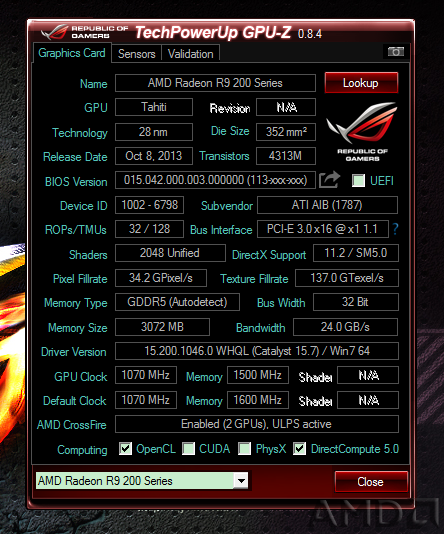444x534 pixels.
Task: Click the BIOS export share arrow icon
Action: [330, 179]
